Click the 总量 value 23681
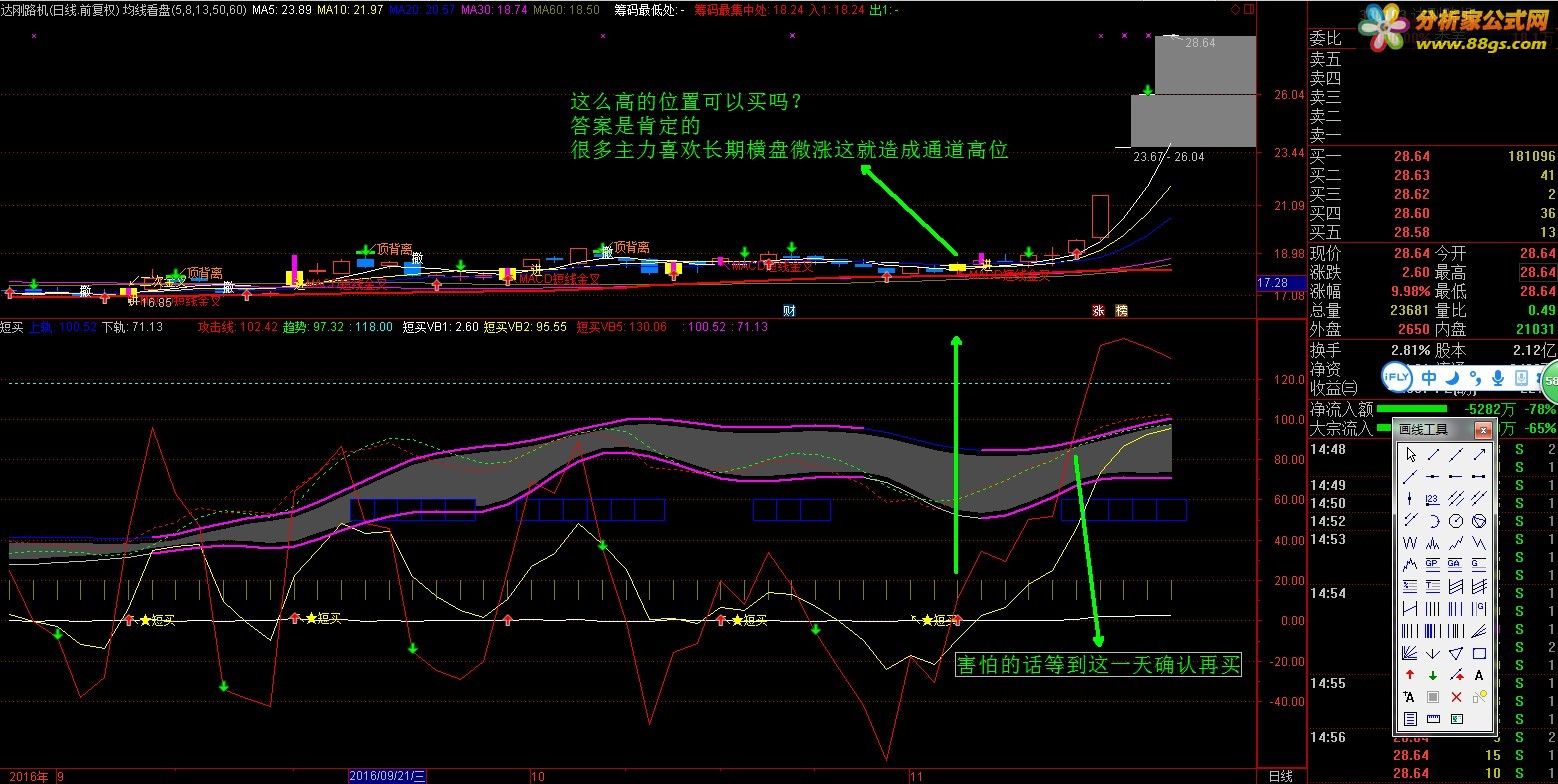The height and width of the screenshot is (784, 1558). pyautogui.click(x=1409, y=310)
